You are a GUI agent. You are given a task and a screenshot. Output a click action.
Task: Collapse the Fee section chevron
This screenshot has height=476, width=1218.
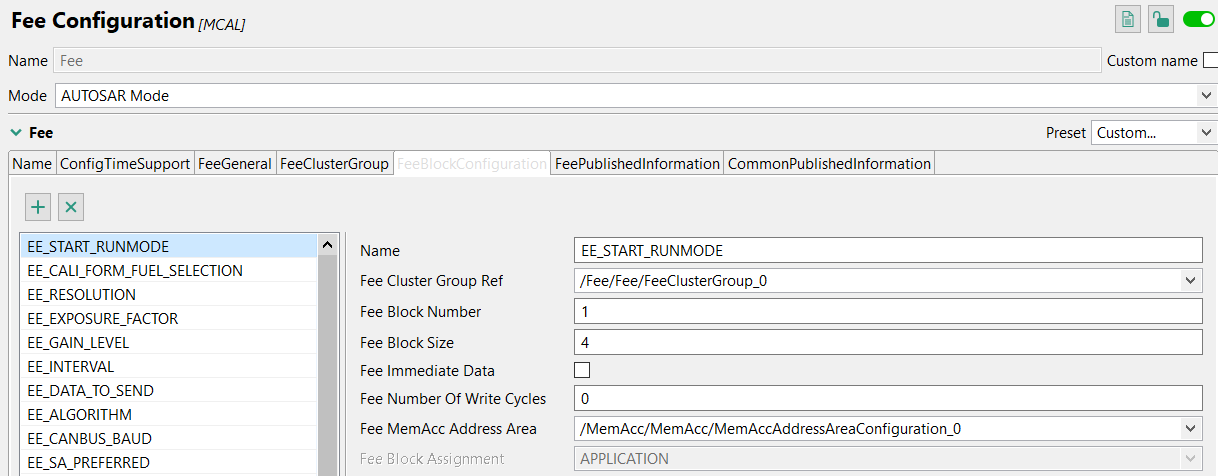(x=16, y=132)
